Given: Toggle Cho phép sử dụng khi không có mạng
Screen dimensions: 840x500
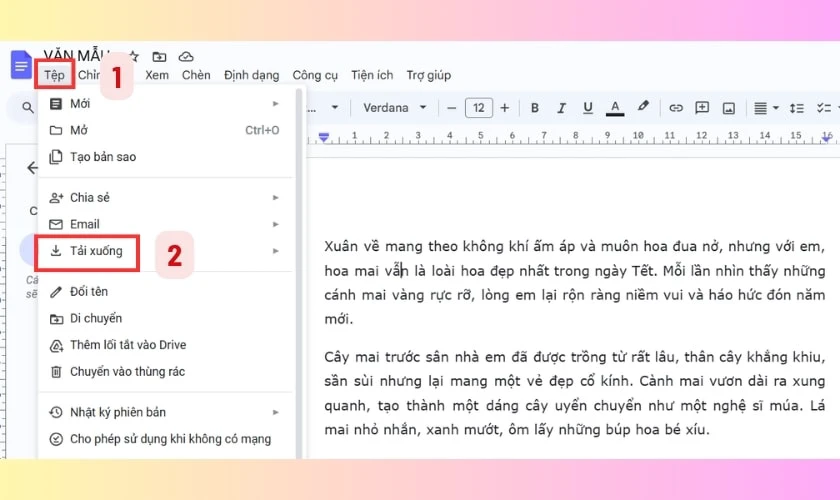Looking at the screenshot, I should click(166, 439).
